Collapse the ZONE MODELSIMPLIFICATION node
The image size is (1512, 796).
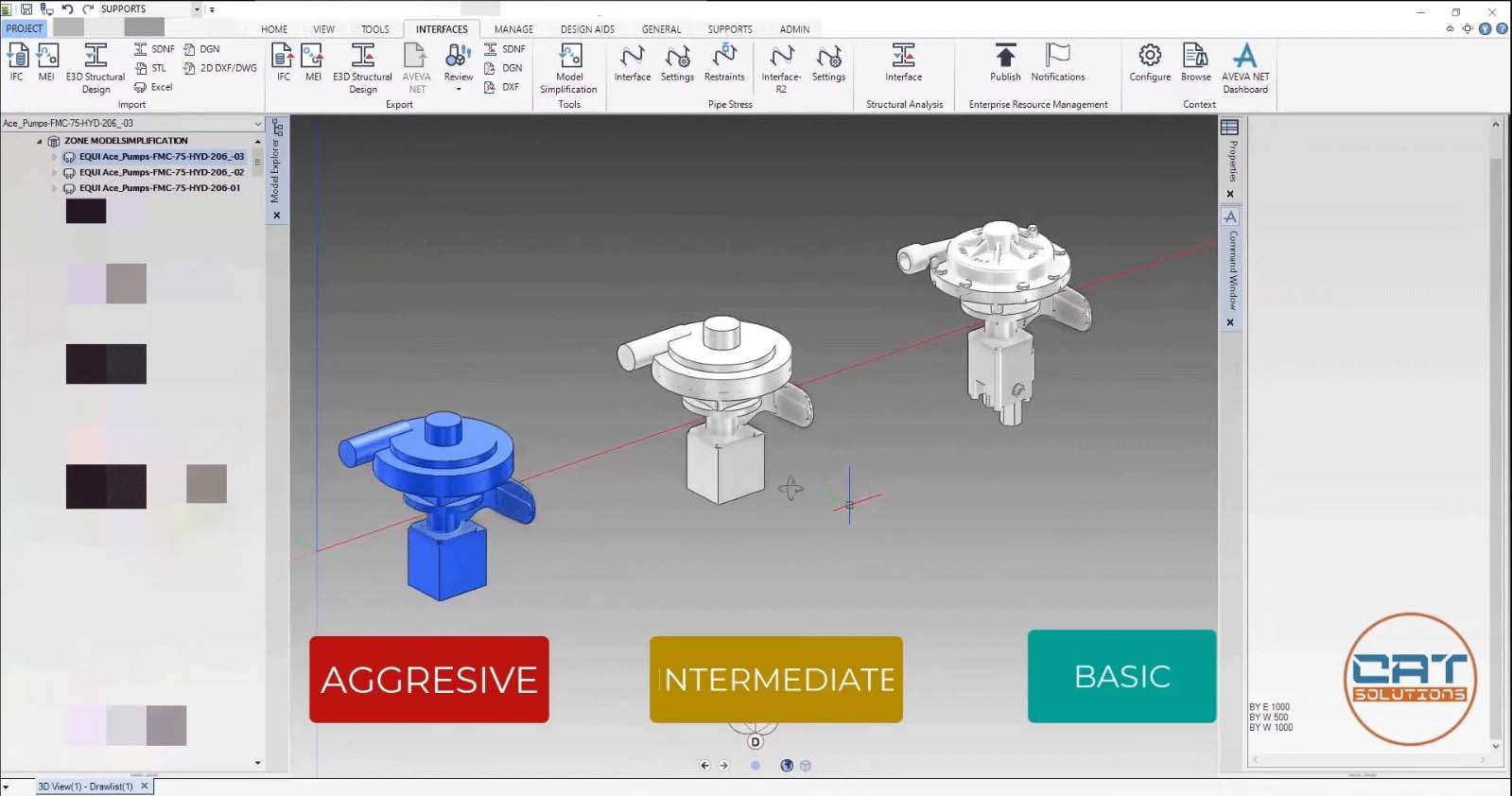40,141
